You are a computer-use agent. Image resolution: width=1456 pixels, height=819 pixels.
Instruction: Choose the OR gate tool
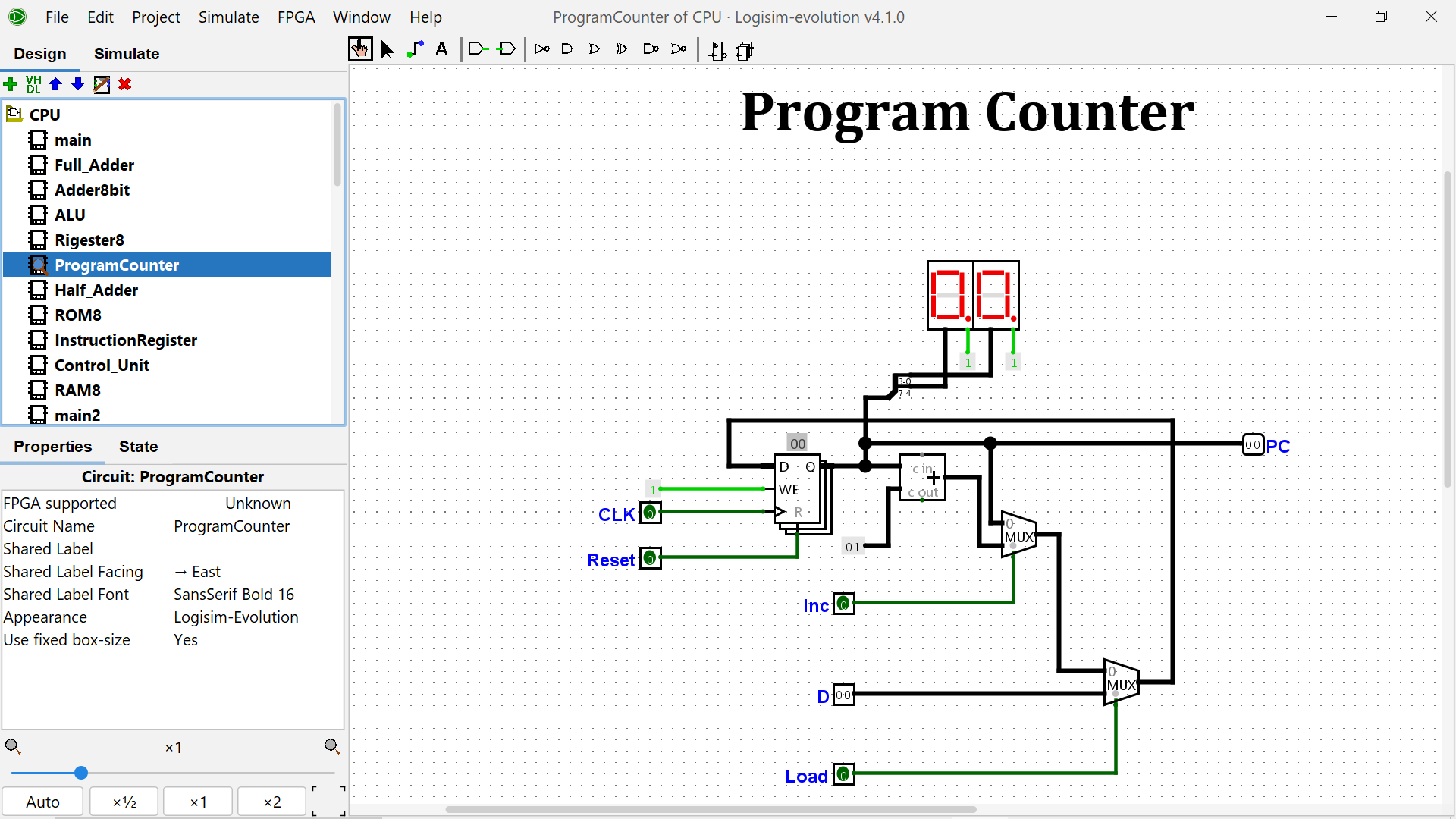(x=595, y=50)
